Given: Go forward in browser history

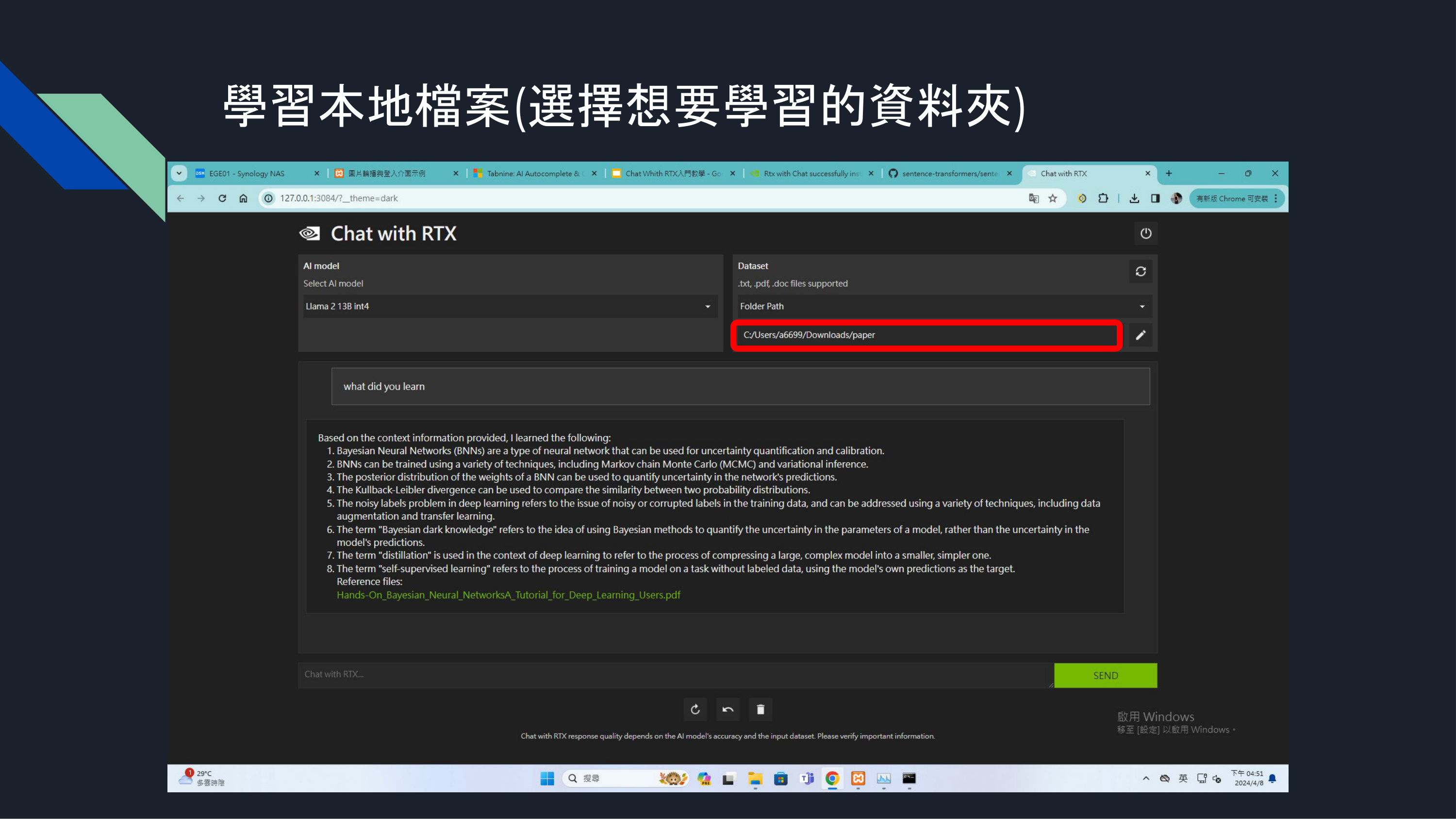Looking at the screenshot, I should click(x=201, y=198).
